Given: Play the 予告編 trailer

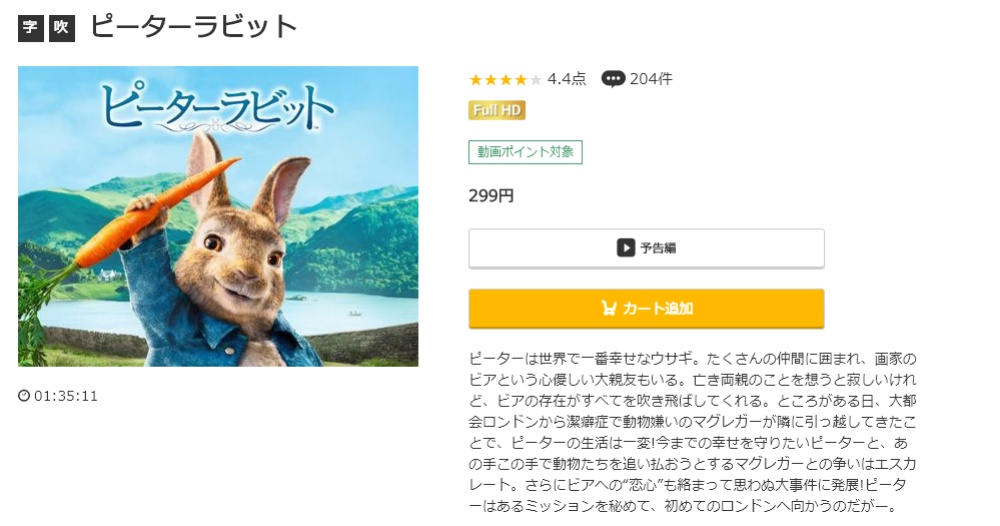Looking at the screenshot, I should pos(646,248).
